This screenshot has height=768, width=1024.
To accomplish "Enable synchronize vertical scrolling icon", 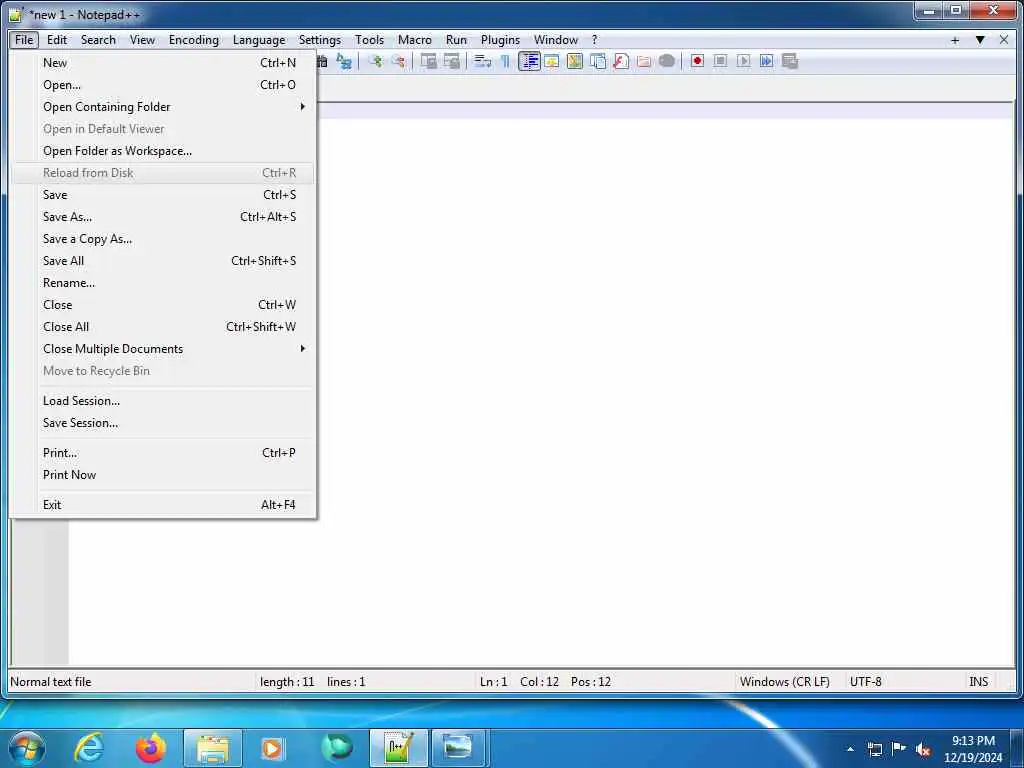I will 428,61.
